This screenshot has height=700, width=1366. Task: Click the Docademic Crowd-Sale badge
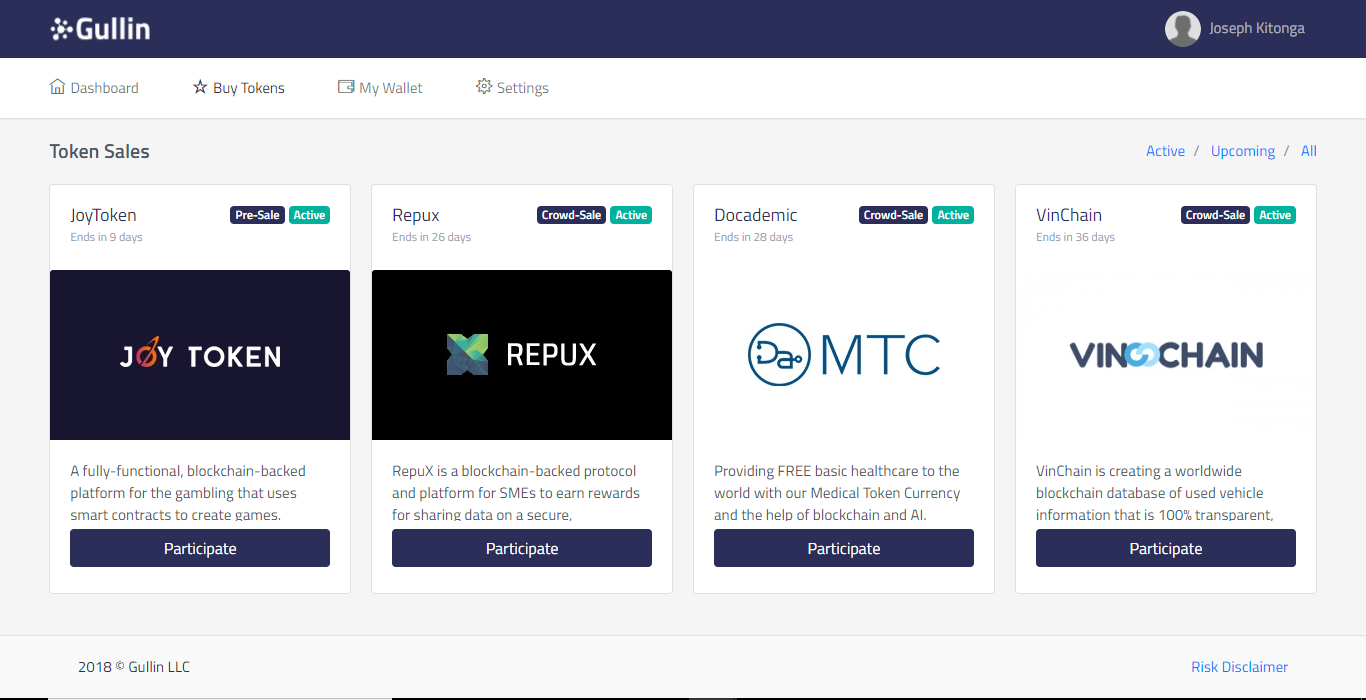pos(893,215)
